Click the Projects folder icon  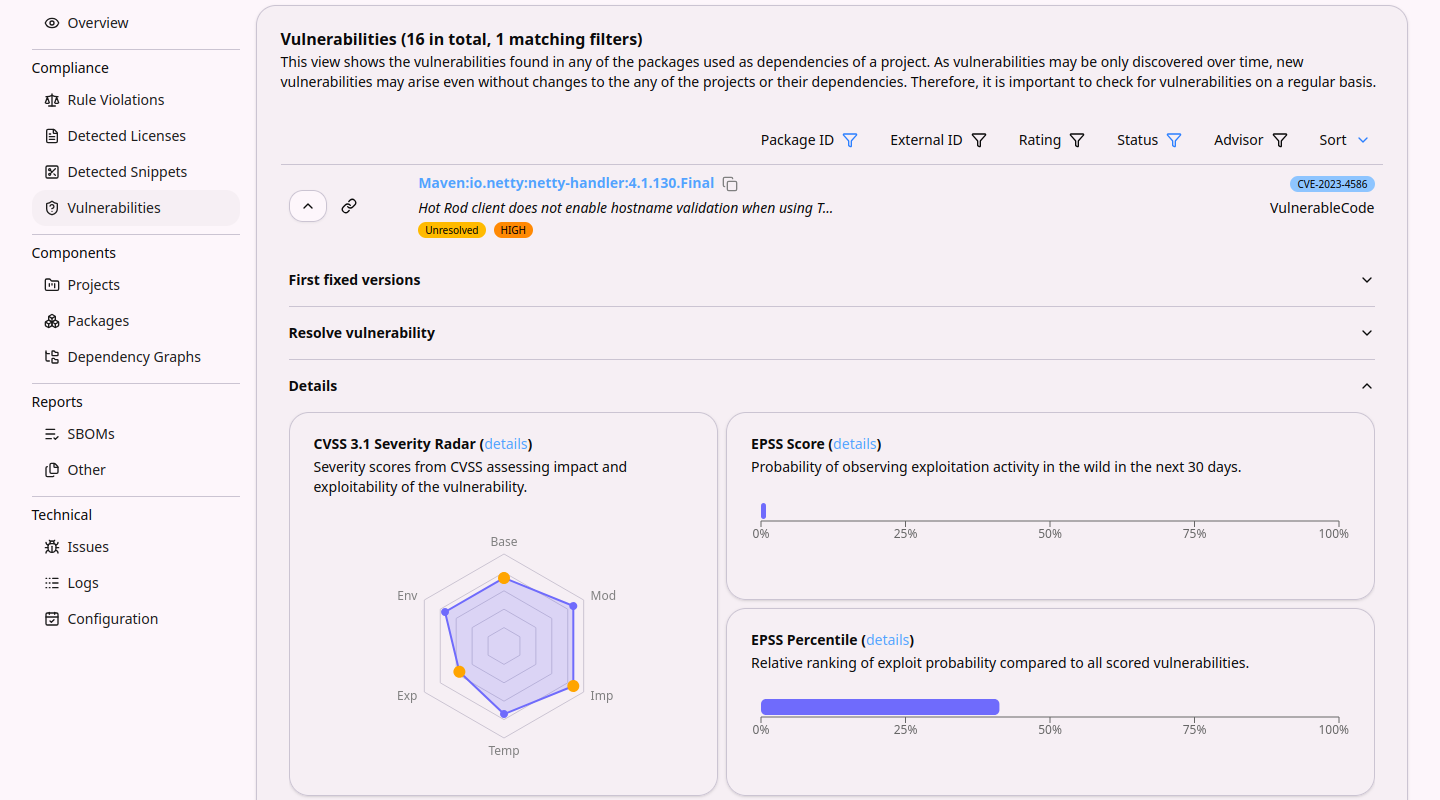[52, 285]
